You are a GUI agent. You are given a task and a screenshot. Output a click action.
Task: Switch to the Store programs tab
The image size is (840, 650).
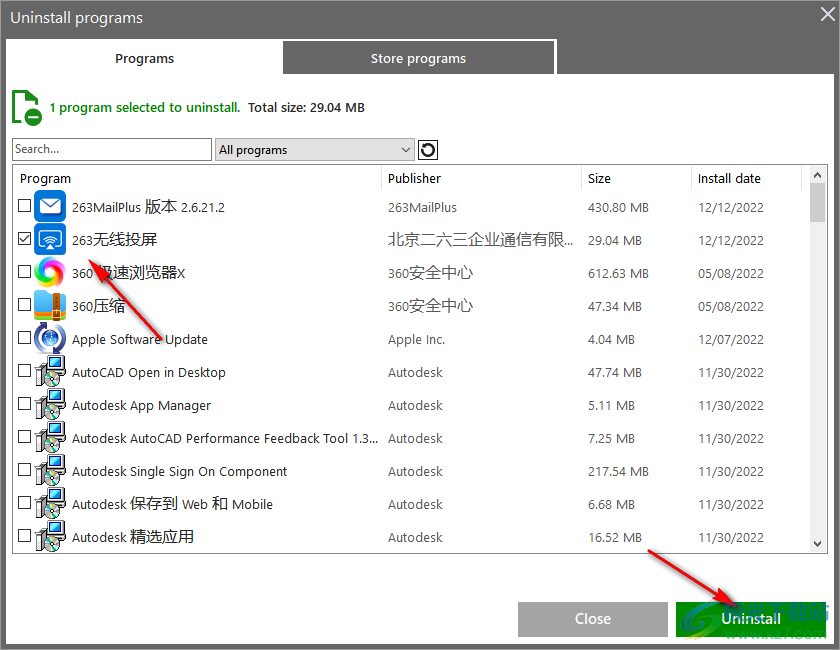418,58
